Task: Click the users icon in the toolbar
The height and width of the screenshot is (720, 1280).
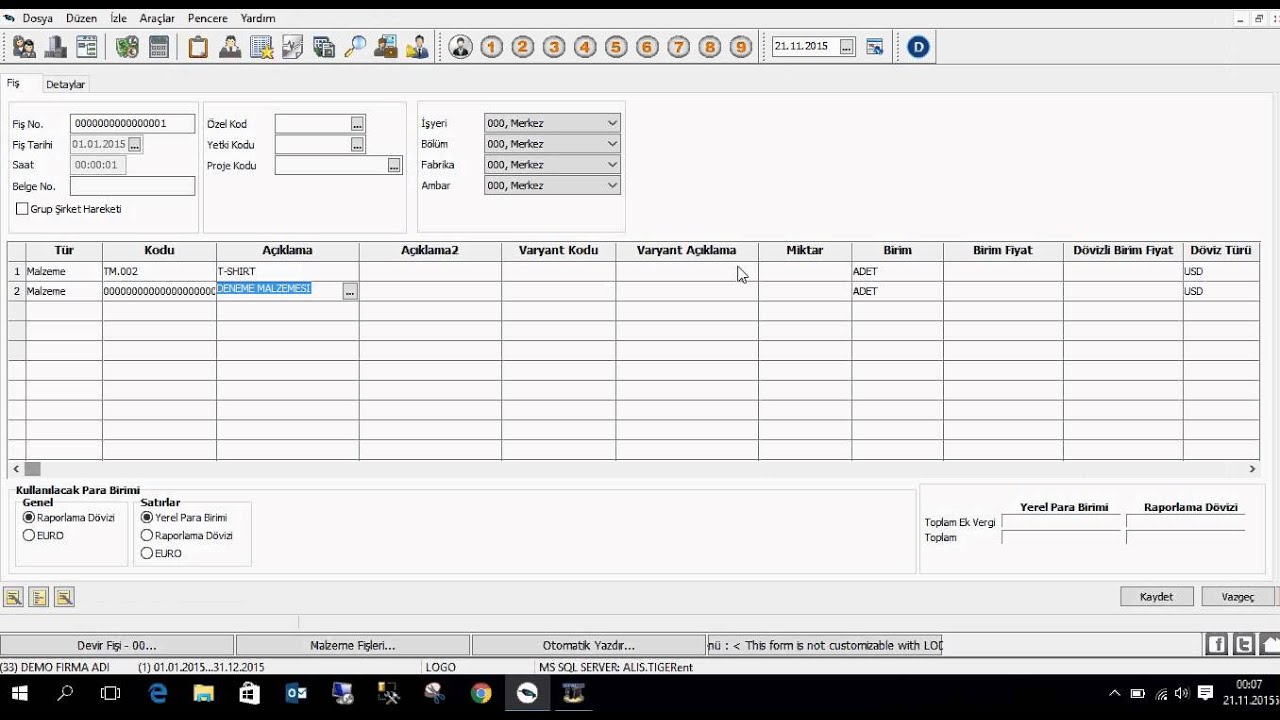Action: (x=24, y=47)
